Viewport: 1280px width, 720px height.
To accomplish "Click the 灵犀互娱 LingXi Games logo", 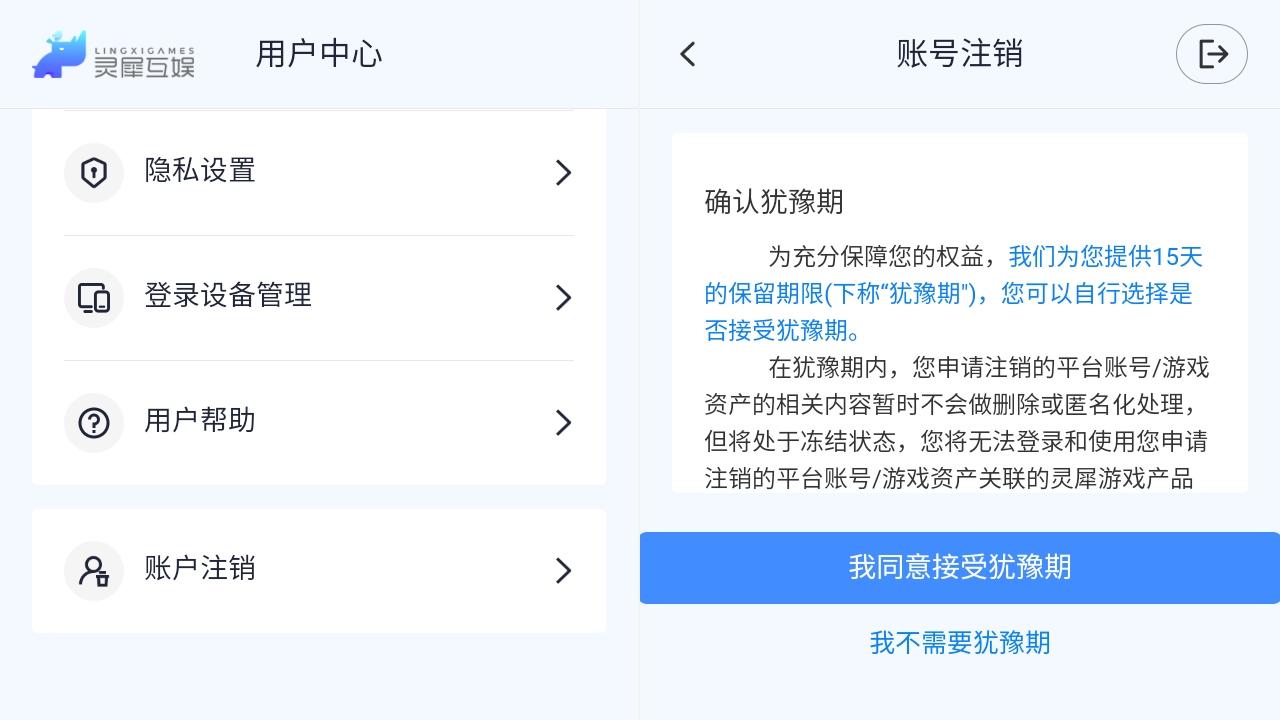I will click(x=113, y=55).
